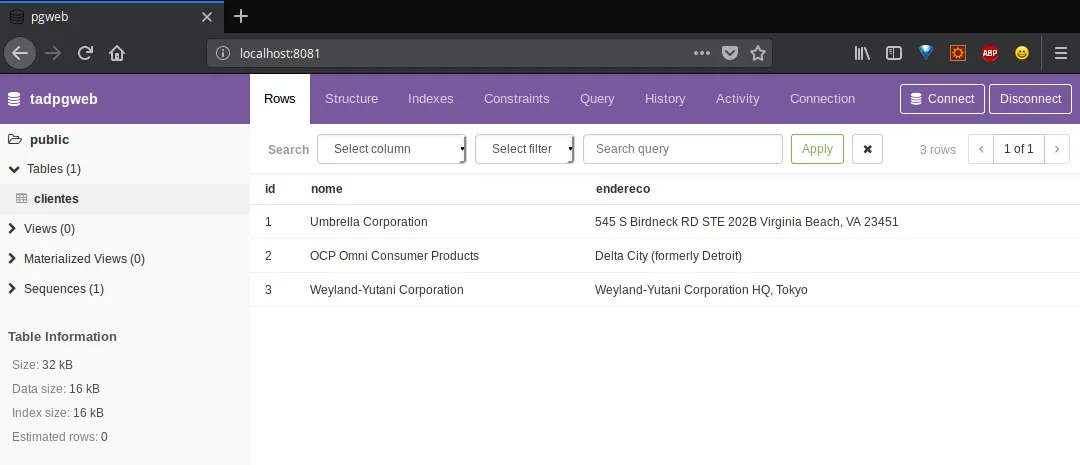1080x465 pixels.
Task: Switch to the Rows tab
Action: point(280,99)
